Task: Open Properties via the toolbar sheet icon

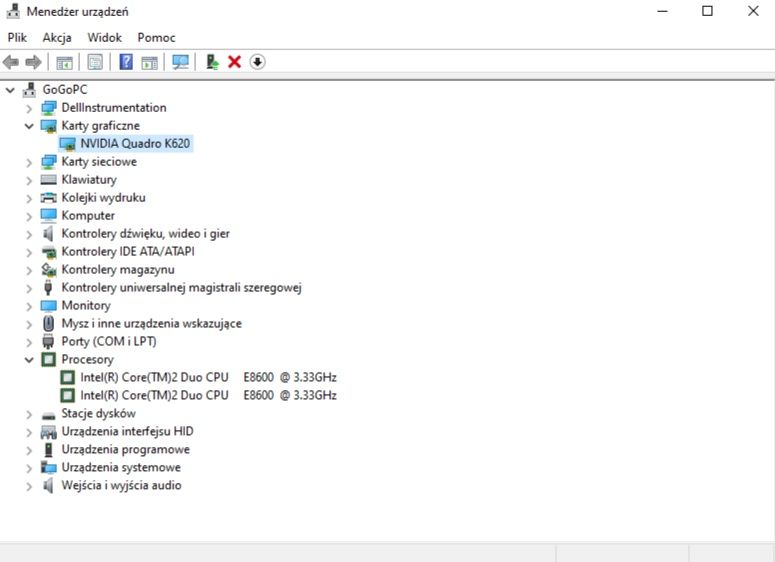Action: point(95,62)
